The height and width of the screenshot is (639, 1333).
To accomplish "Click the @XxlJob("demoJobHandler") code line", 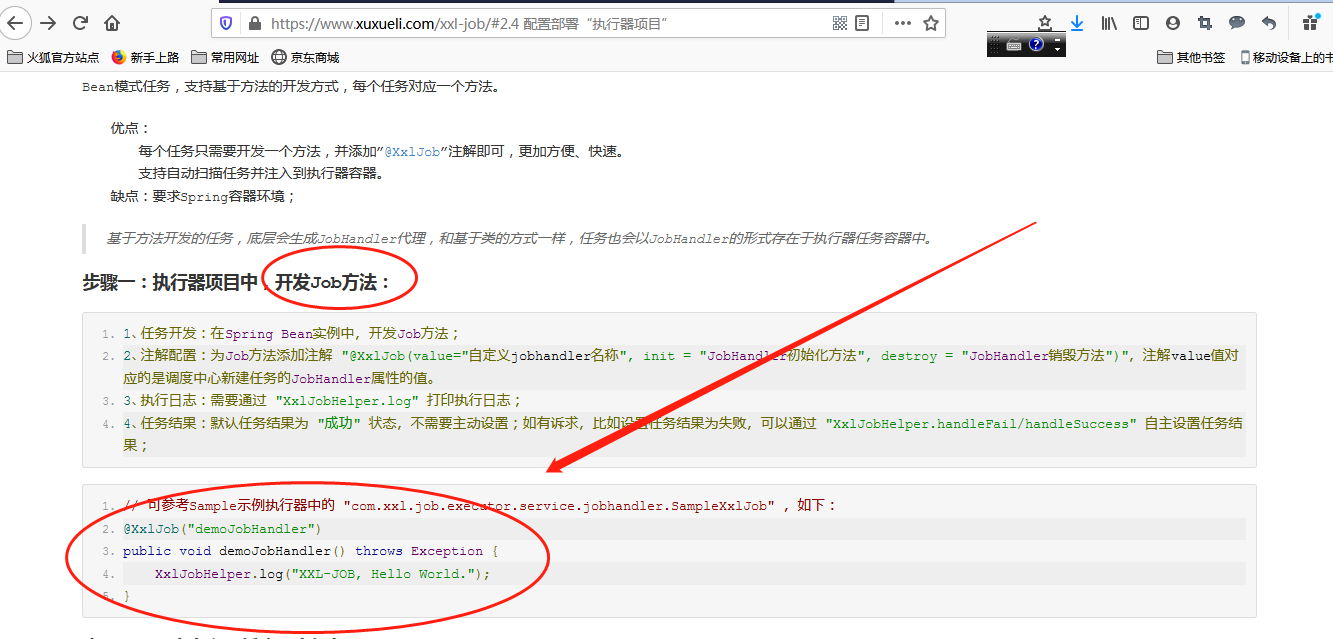I will tap(222, 528).
